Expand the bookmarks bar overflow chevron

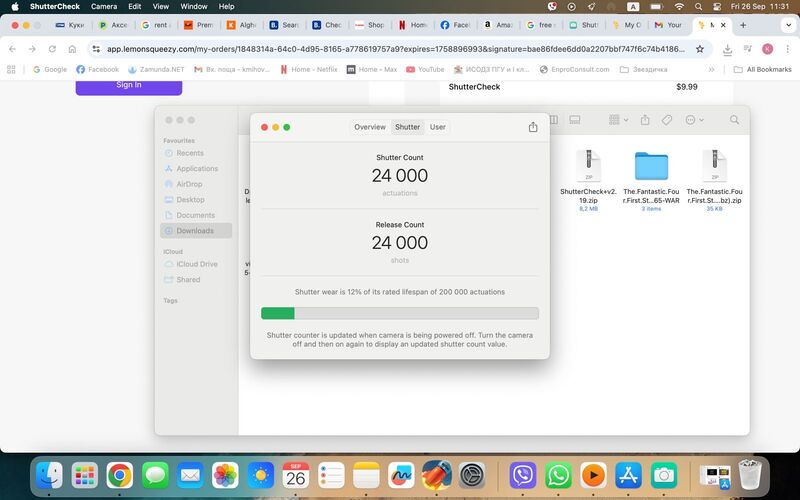click(711, 70)
